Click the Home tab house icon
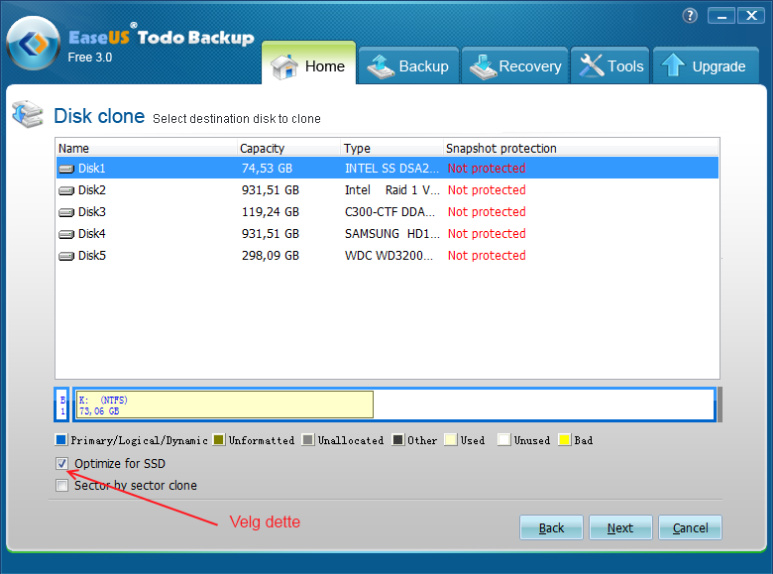The image size is (773, 574). pos(285,67)
